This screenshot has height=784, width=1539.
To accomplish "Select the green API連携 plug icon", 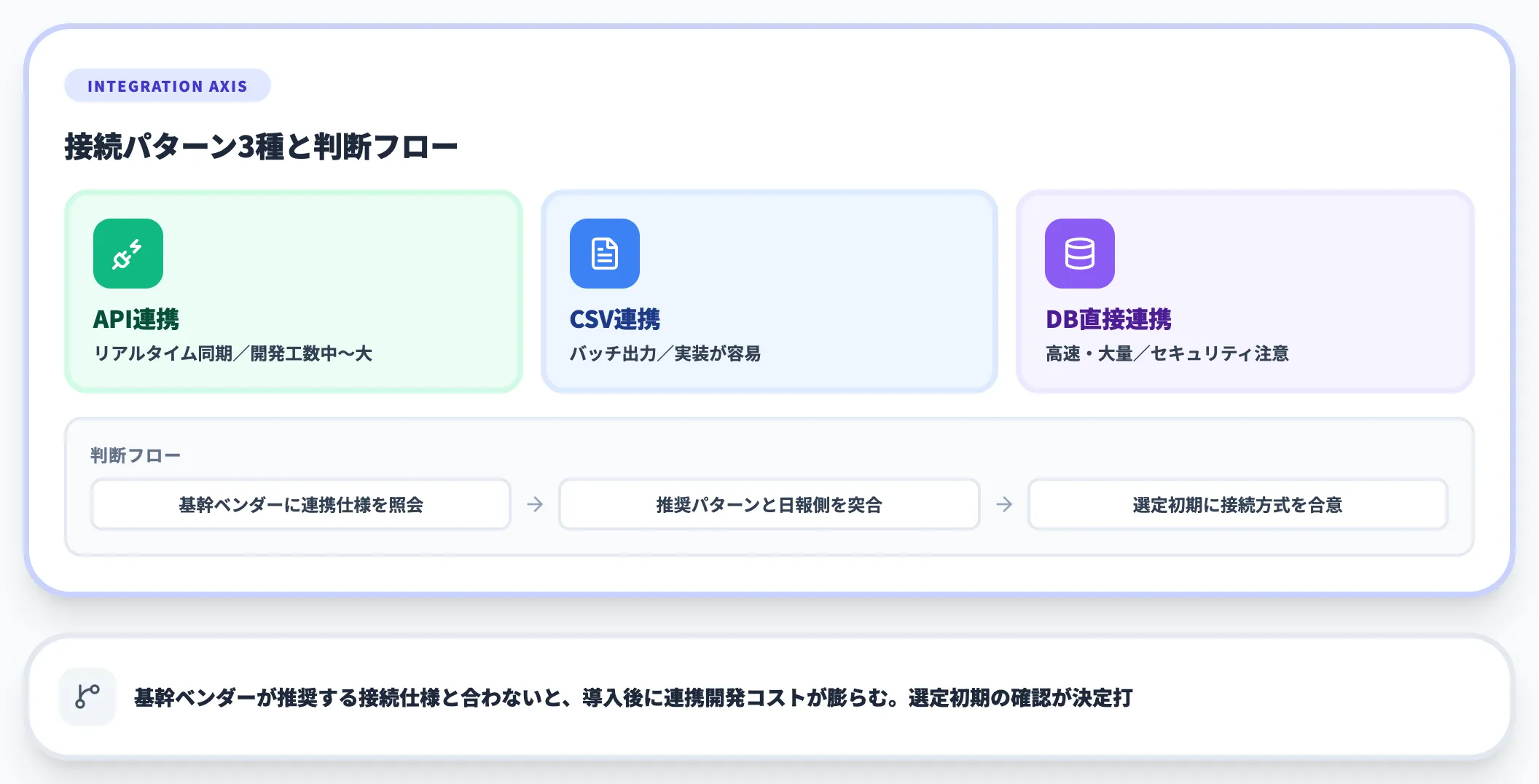I will [127, 253].
